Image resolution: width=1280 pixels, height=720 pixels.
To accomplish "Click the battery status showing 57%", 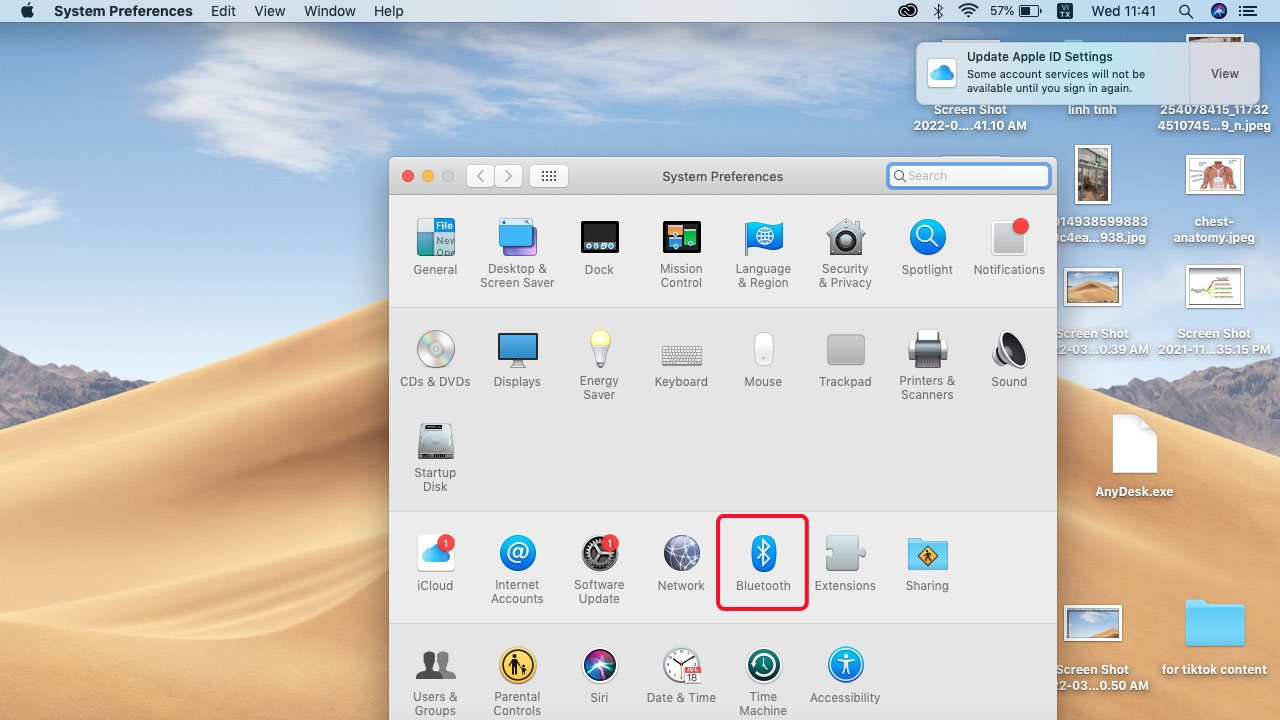I will click(x=1015, y=11).
